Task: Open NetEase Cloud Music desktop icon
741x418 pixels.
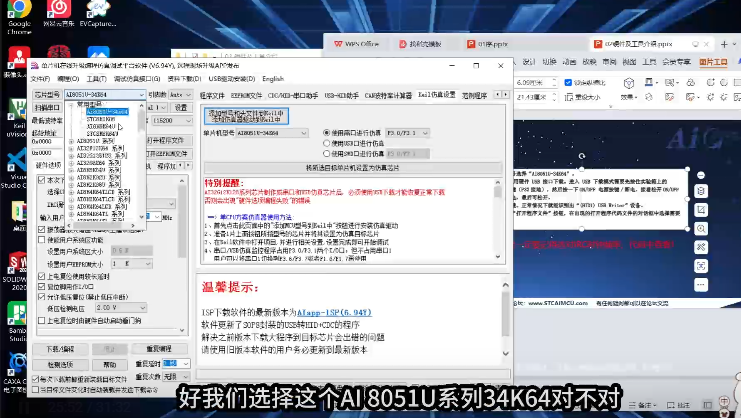Action: tap(59, 13)
